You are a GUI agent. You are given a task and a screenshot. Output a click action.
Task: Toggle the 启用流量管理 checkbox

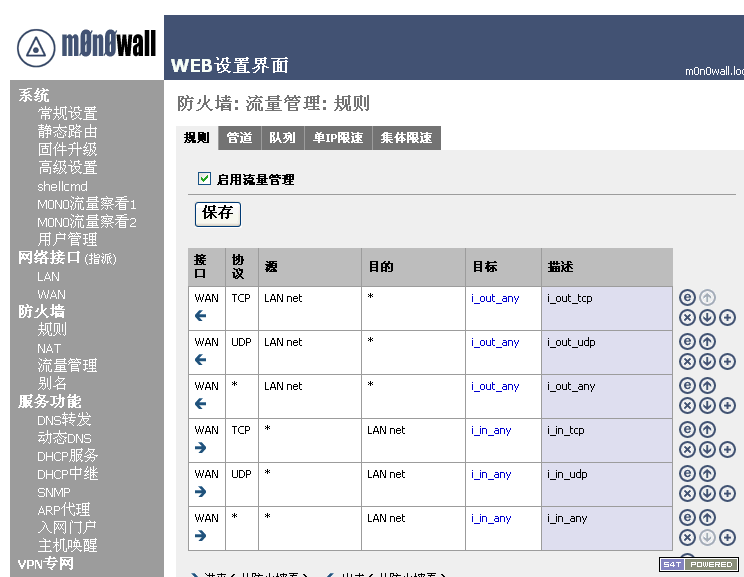(205, 179)
